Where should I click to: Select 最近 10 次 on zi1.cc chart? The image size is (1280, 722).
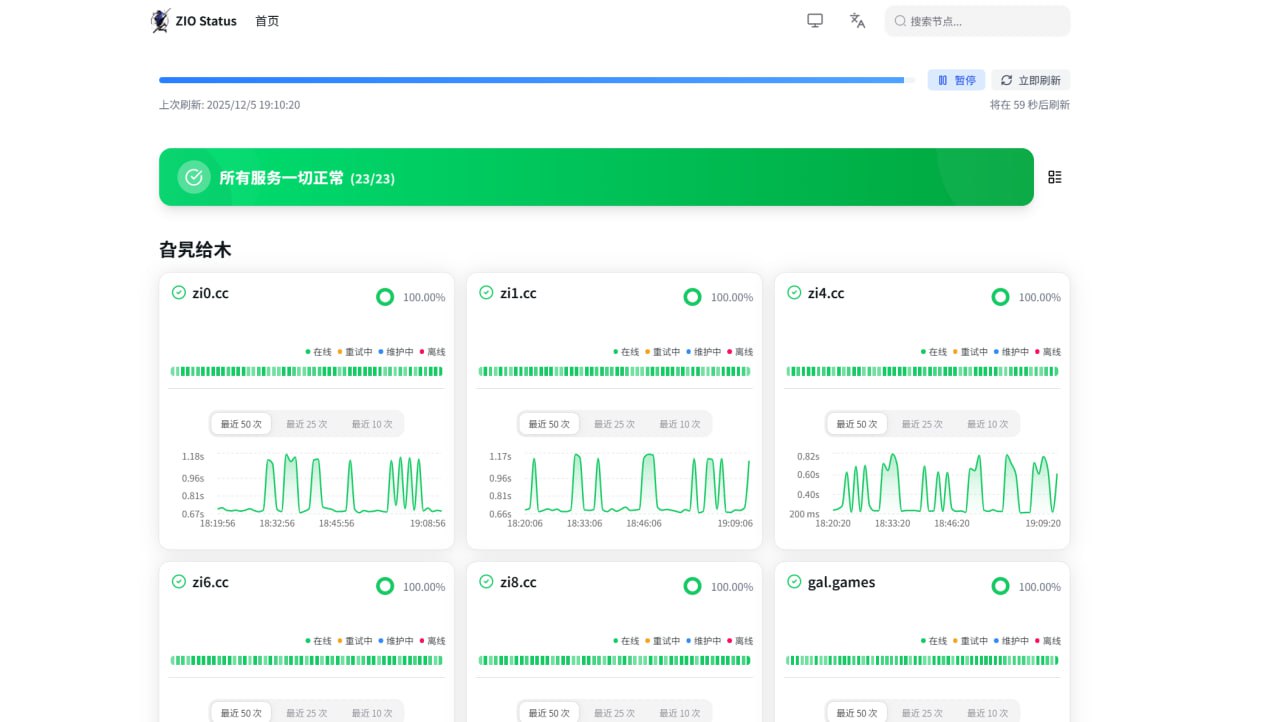(x=680, y=424)
